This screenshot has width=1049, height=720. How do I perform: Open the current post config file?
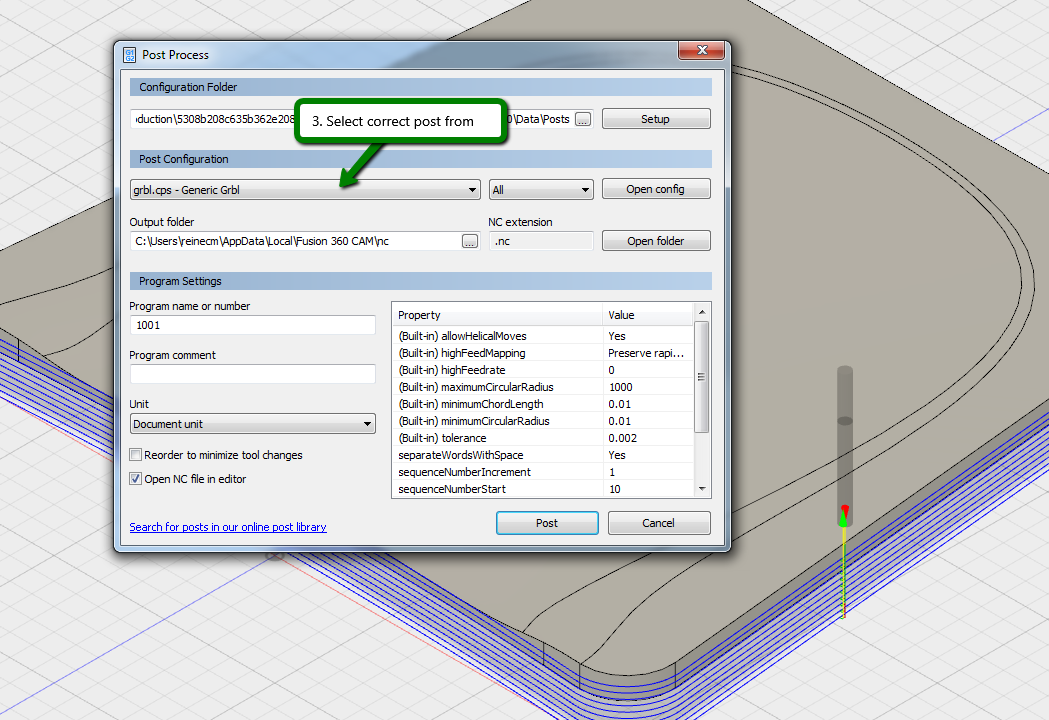point(656,189)
